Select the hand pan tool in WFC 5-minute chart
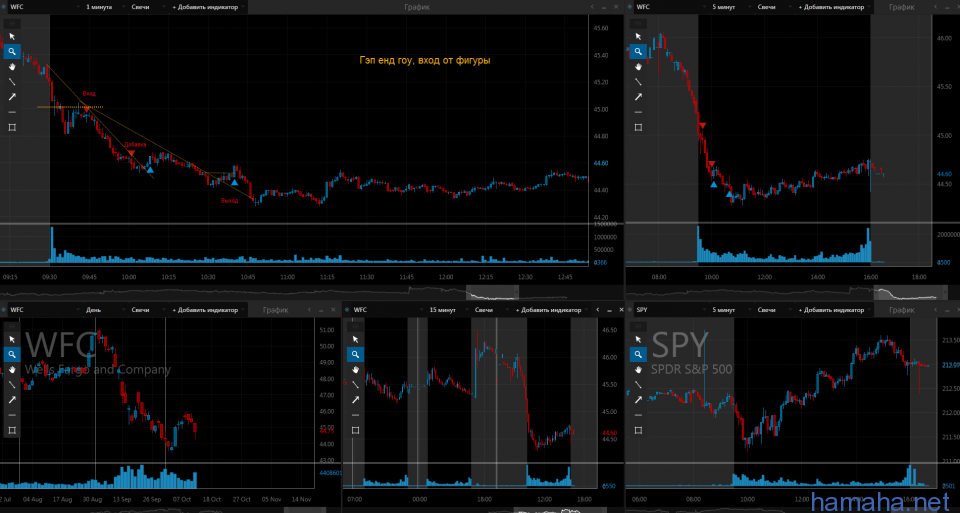 638,67
